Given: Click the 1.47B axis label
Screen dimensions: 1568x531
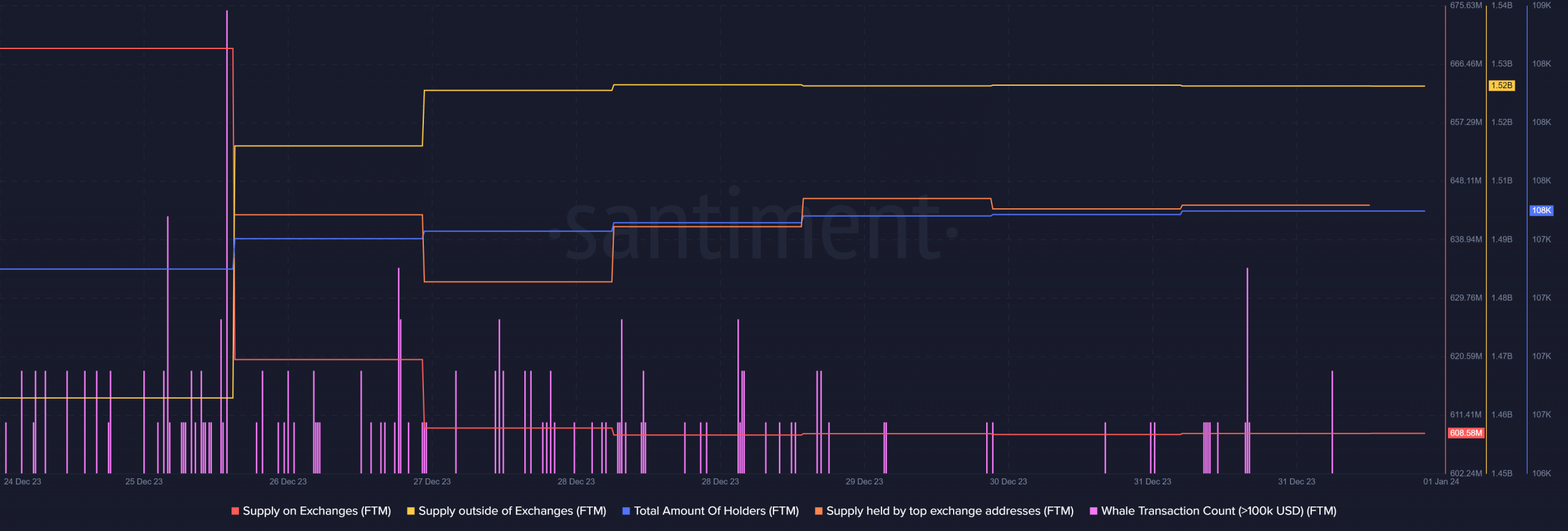Looking at the screenshot, I should (1501, 356).
